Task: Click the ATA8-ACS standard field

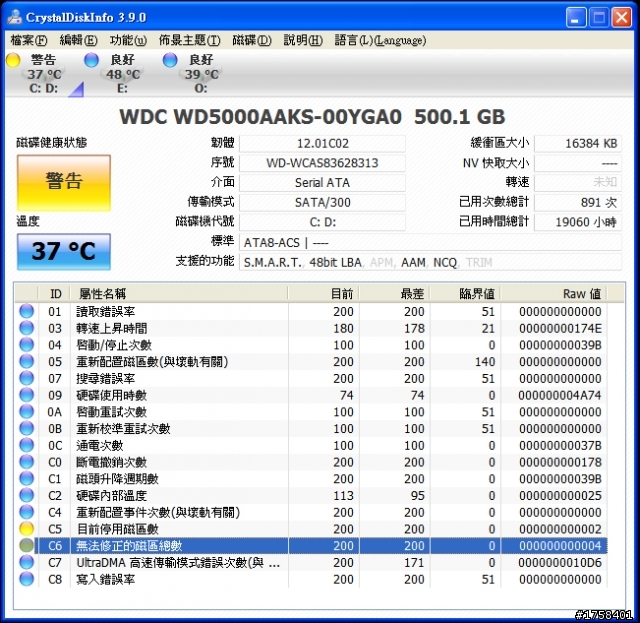Action: coord(430,243)
